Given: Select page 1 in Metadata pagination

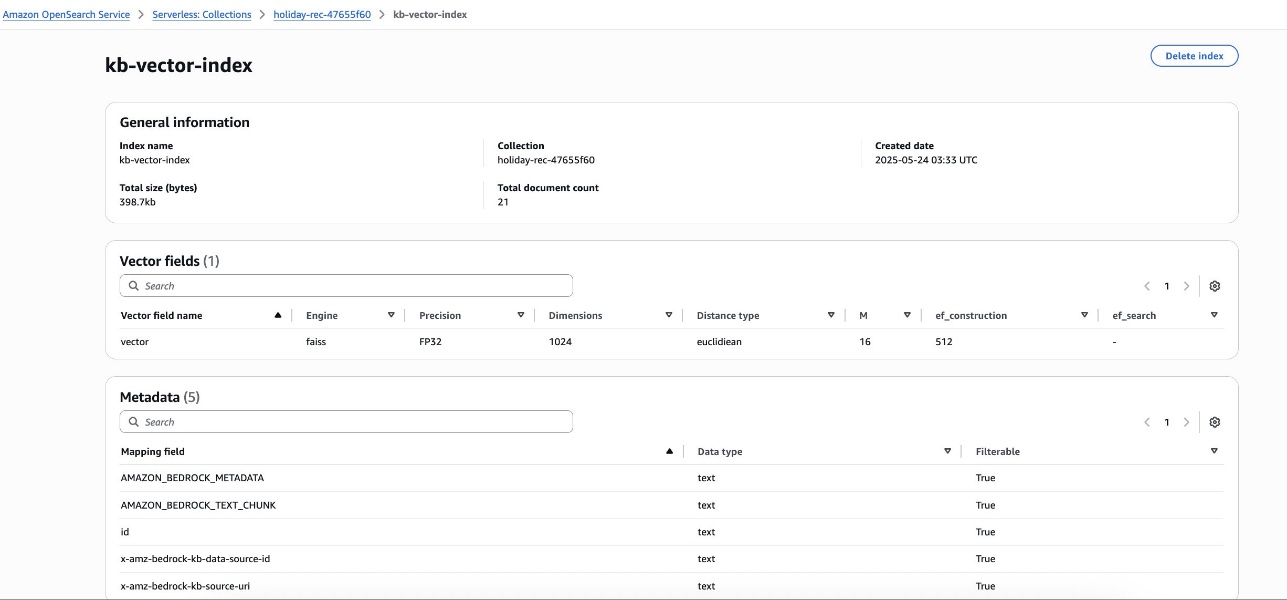Looking at the screenshot, I should [1166, 422].
